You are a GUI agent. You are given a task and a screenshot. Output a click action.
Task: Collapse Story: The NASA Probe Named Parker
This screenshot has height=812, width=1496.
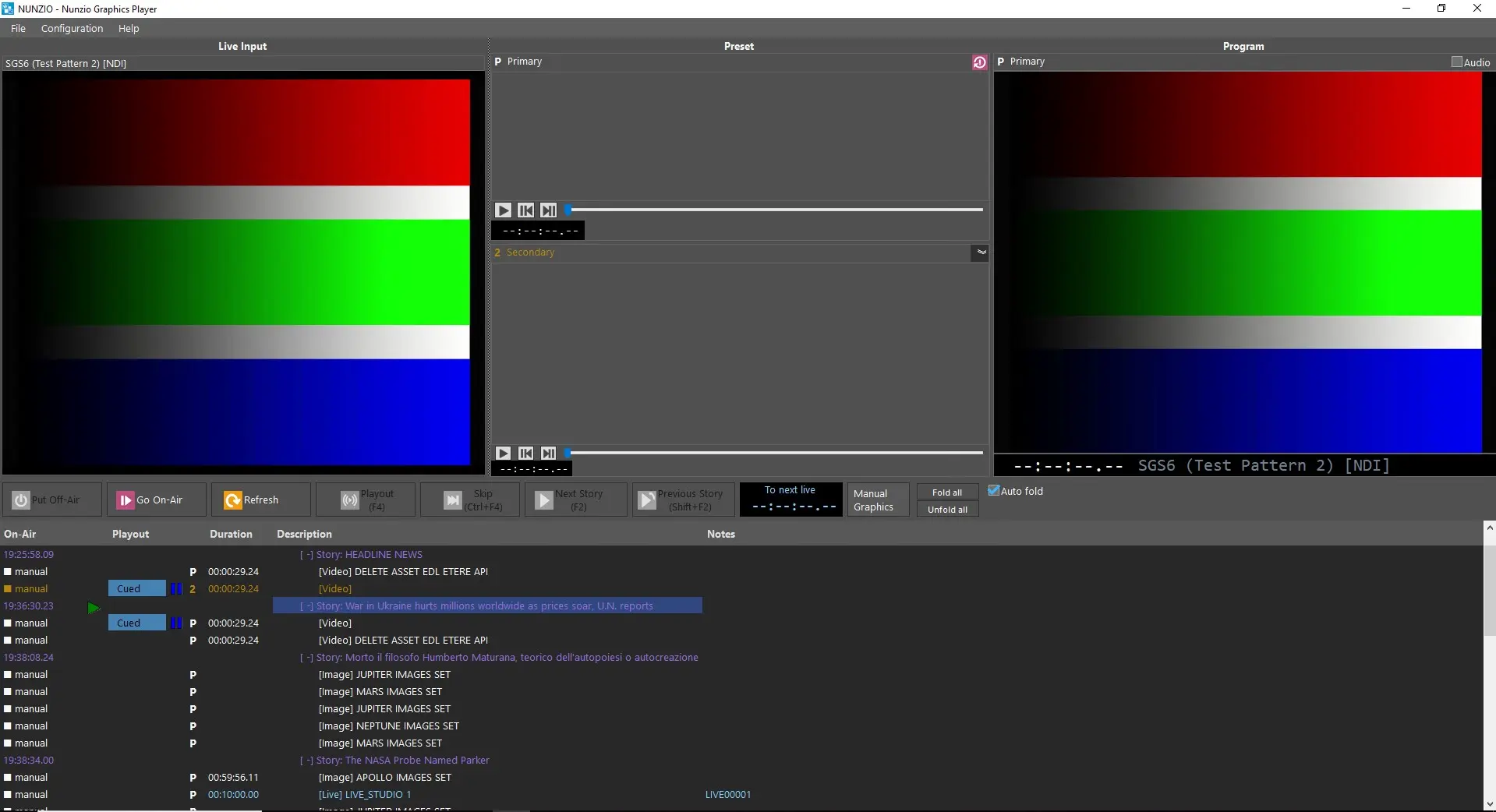point(306,761)
